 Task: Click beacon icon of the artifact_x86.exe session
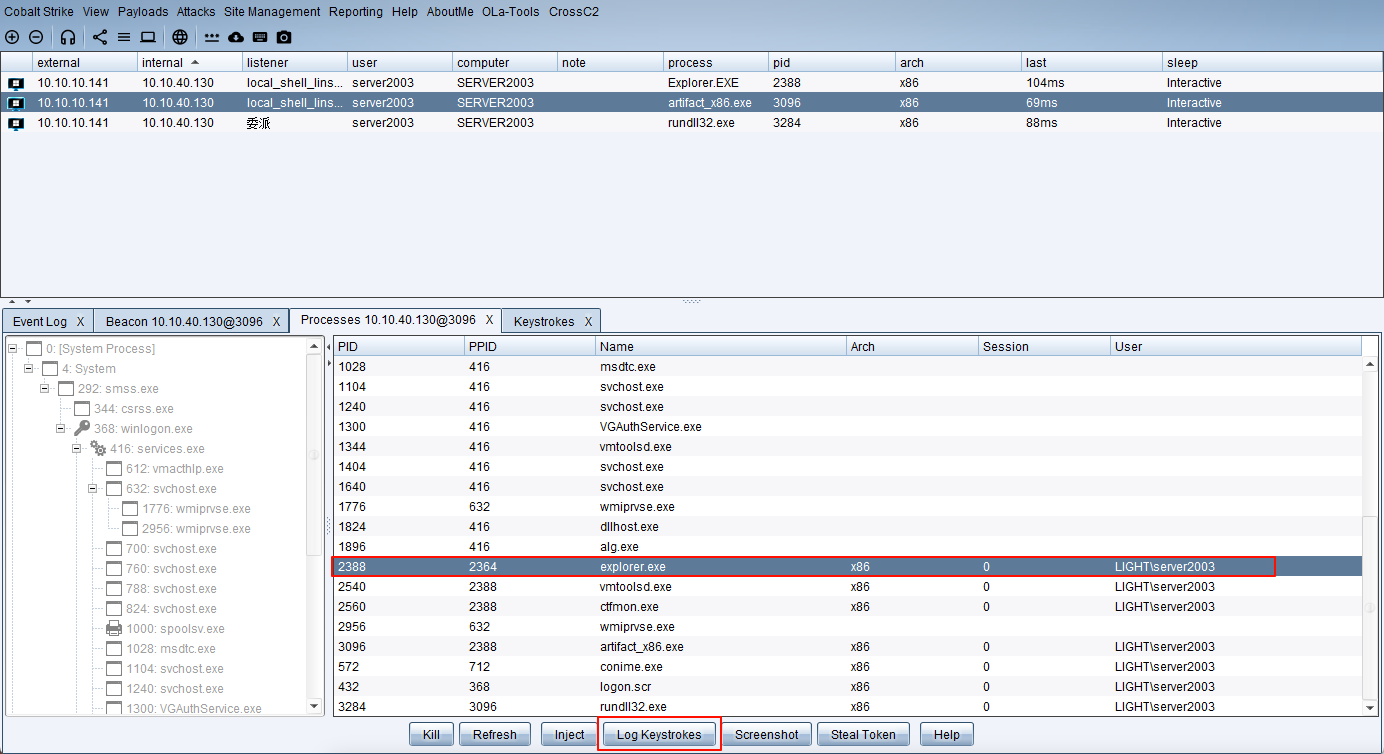click(x=16, y=103)
